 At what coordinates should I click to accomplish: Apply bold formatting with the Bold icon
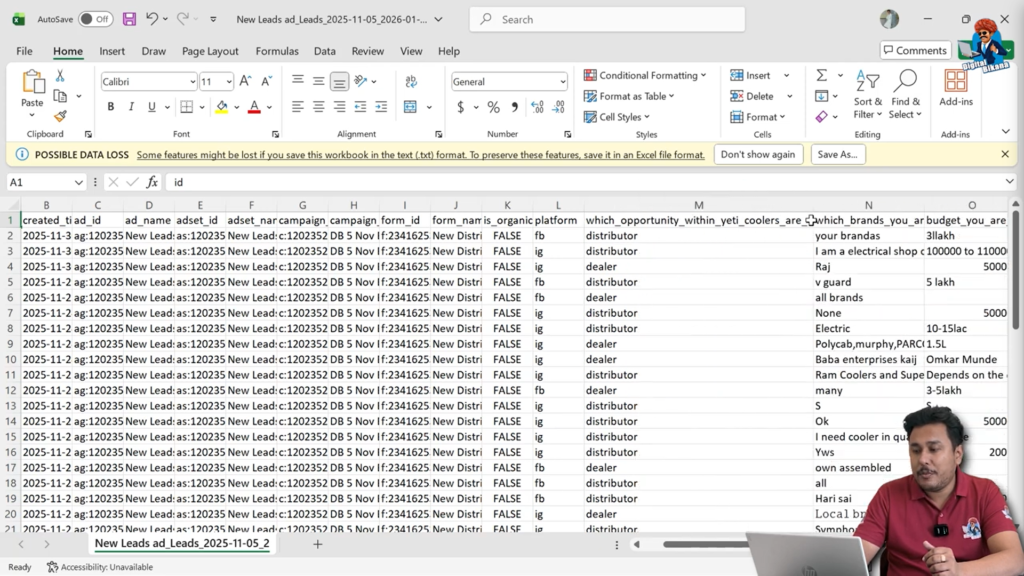click(x=111, y=106)
